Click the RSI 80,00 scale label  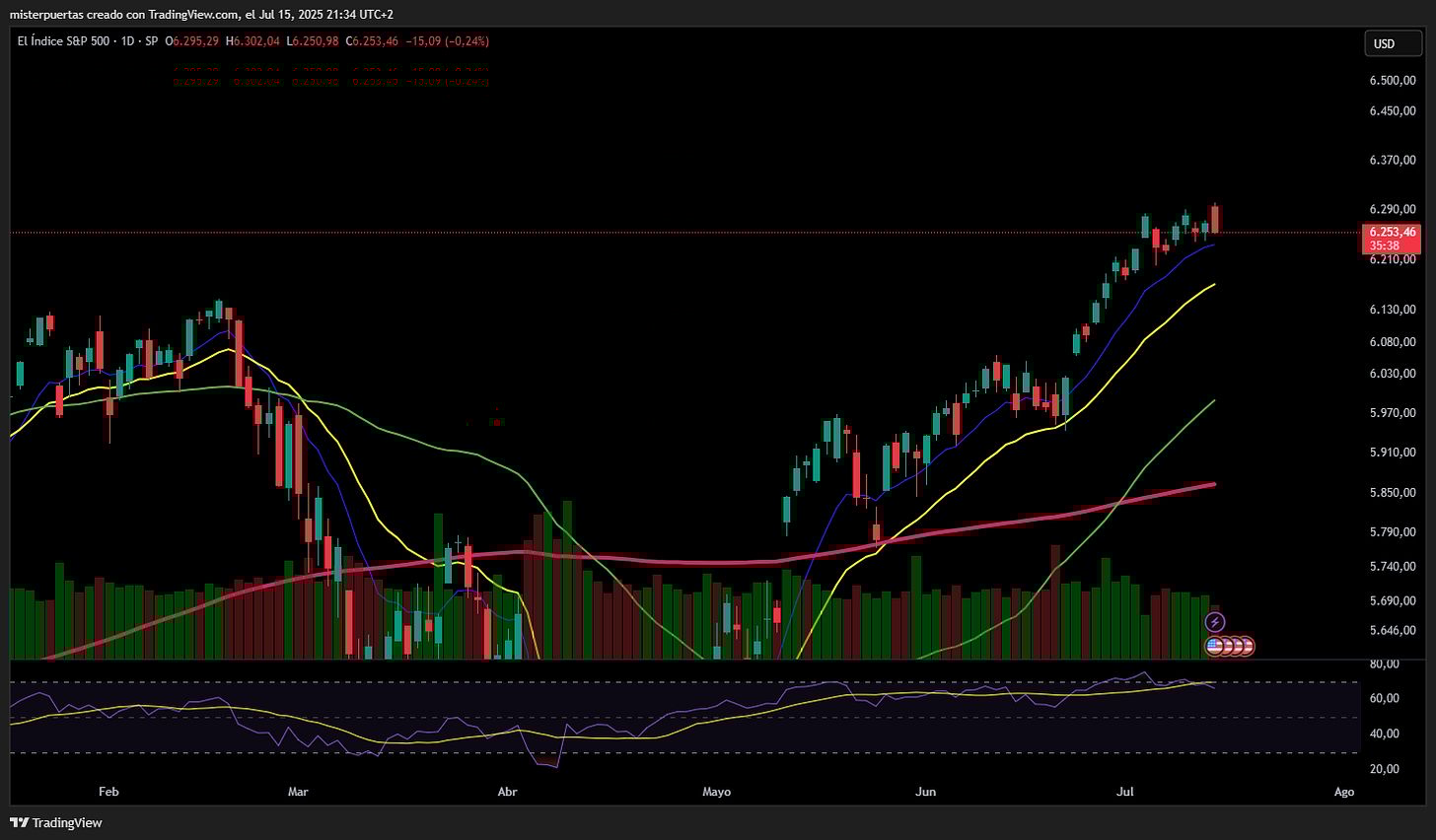tap(1385, 665)
